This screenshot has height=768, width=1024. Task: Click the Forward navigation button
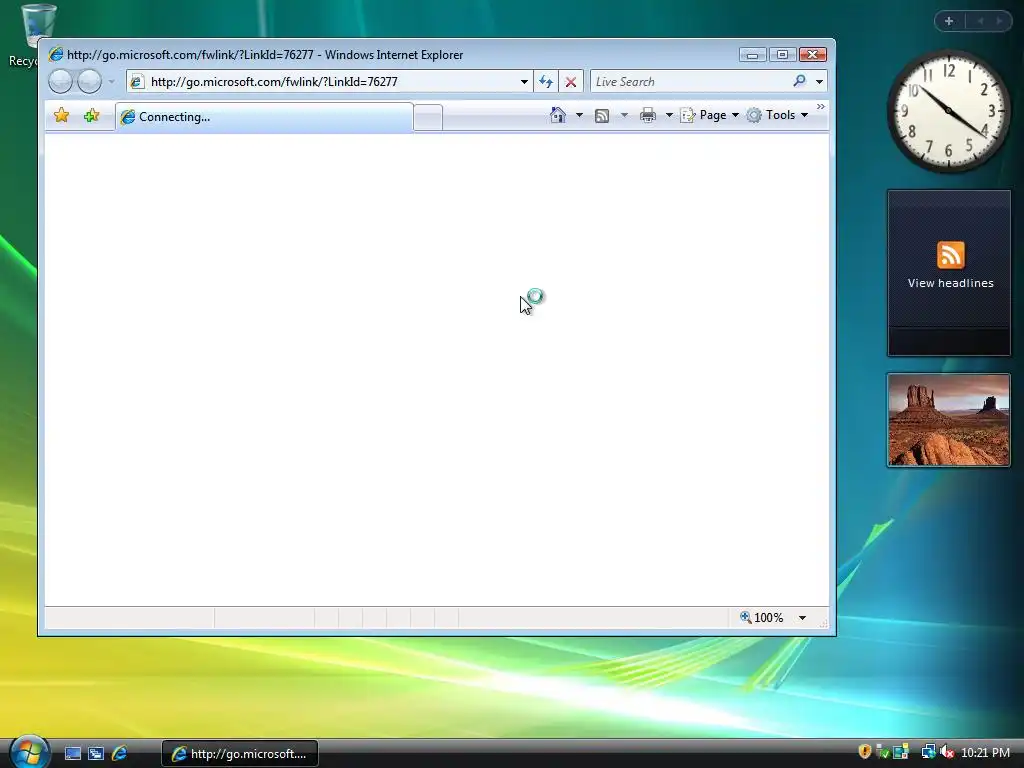(x=89, y=82)
